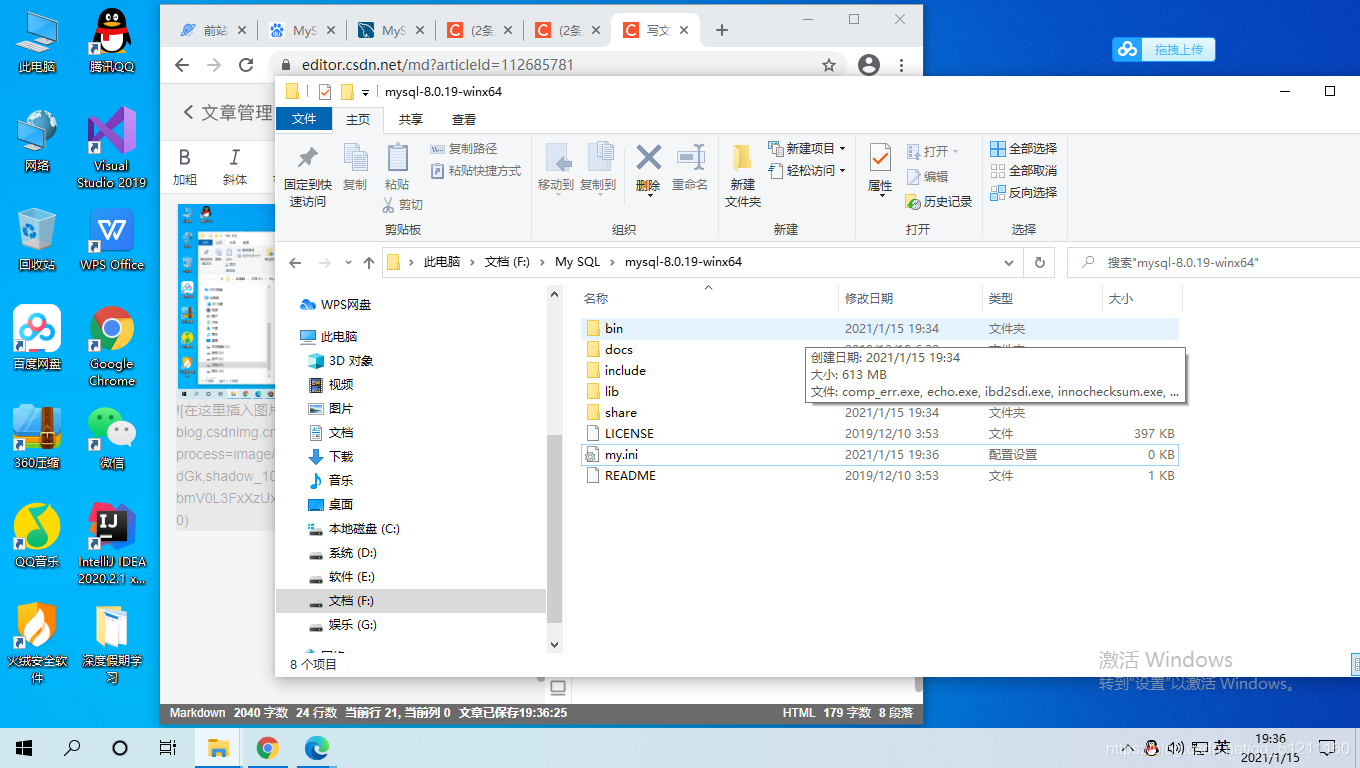Image resolution: width=1360 pixels, height=768 pixels.
Task: Click Task View taskbar icon
Action: point(168,747)
